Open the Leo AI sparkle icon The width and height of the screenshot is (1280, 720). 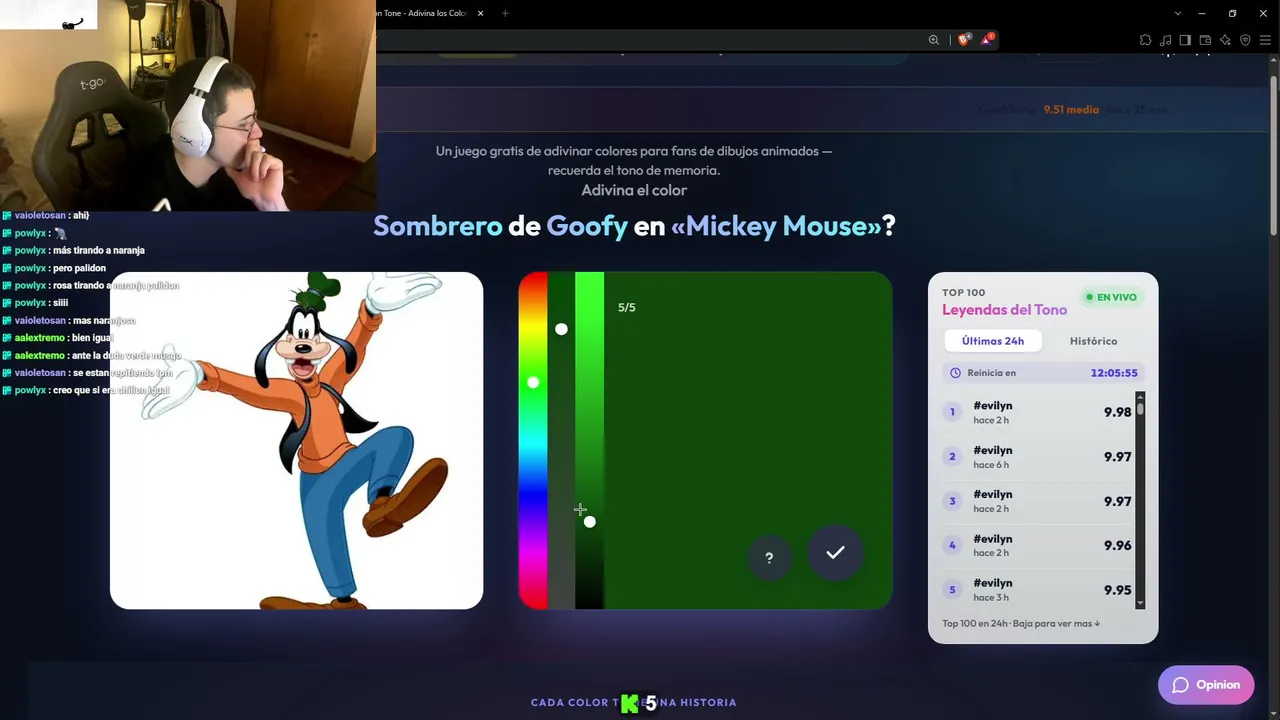pos(1225,40)
